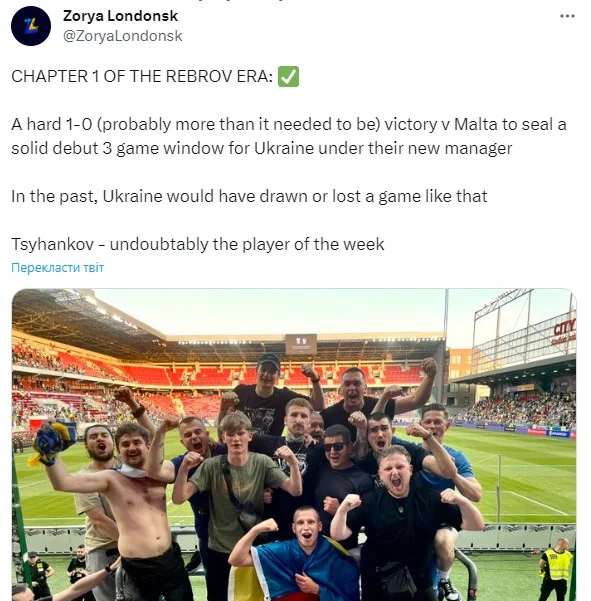Open the @ZoryaLondonsk handle link

click(x=123, y=36)
